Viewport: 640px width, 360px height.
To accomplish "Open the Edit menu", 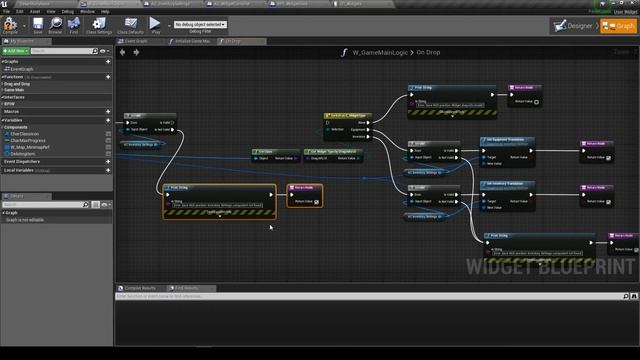I will tap(20, 12).
